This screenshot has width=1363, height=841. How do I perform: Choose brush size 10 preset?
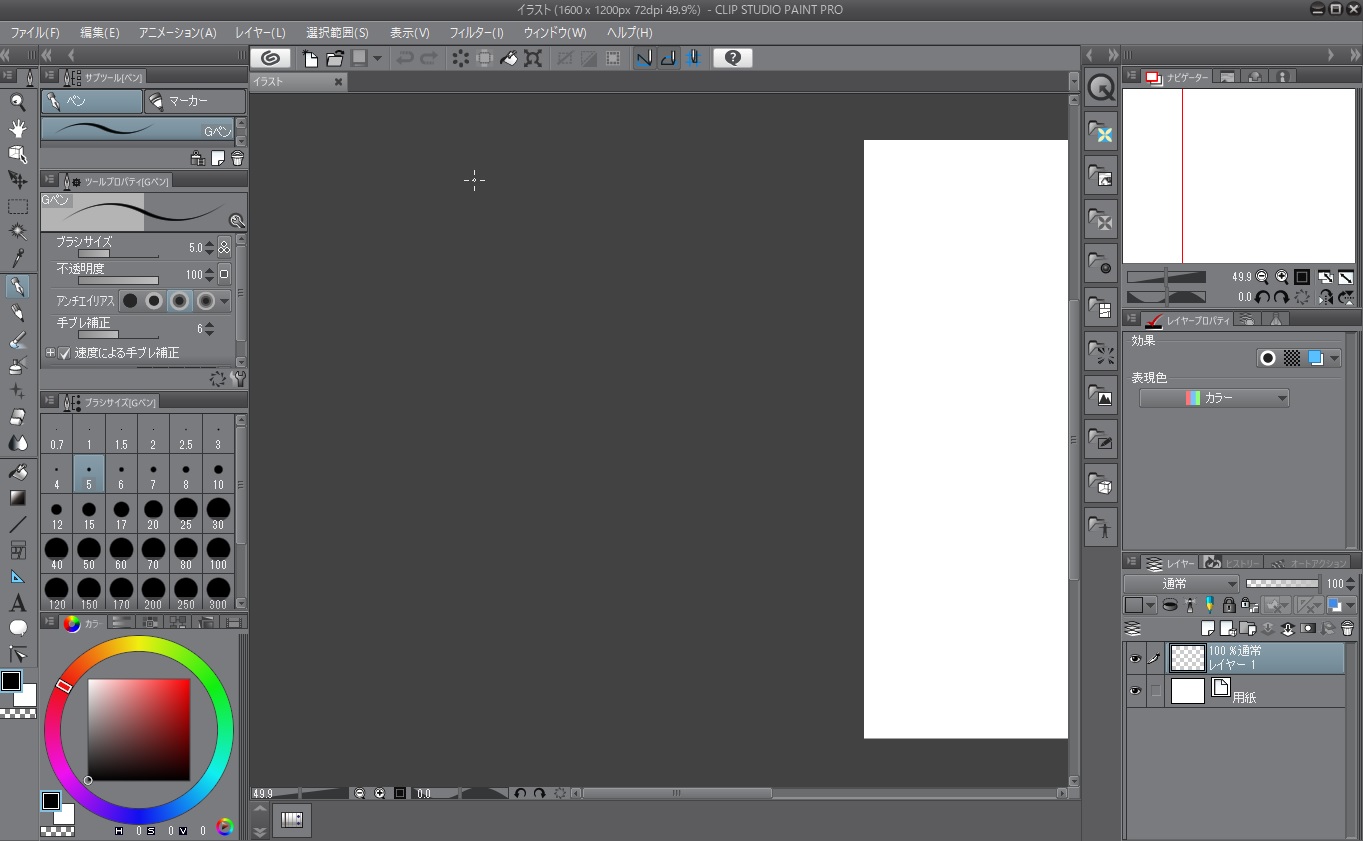pyautogui.click(x=218, y=472)
